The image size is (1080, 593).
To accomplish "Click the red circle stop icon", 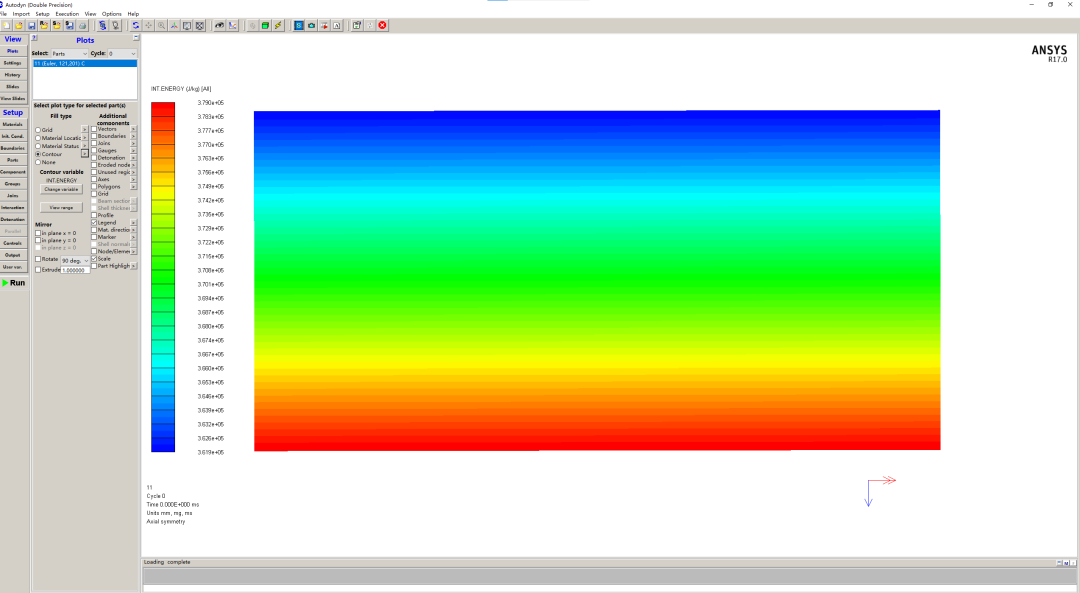I will click(382, 25).
